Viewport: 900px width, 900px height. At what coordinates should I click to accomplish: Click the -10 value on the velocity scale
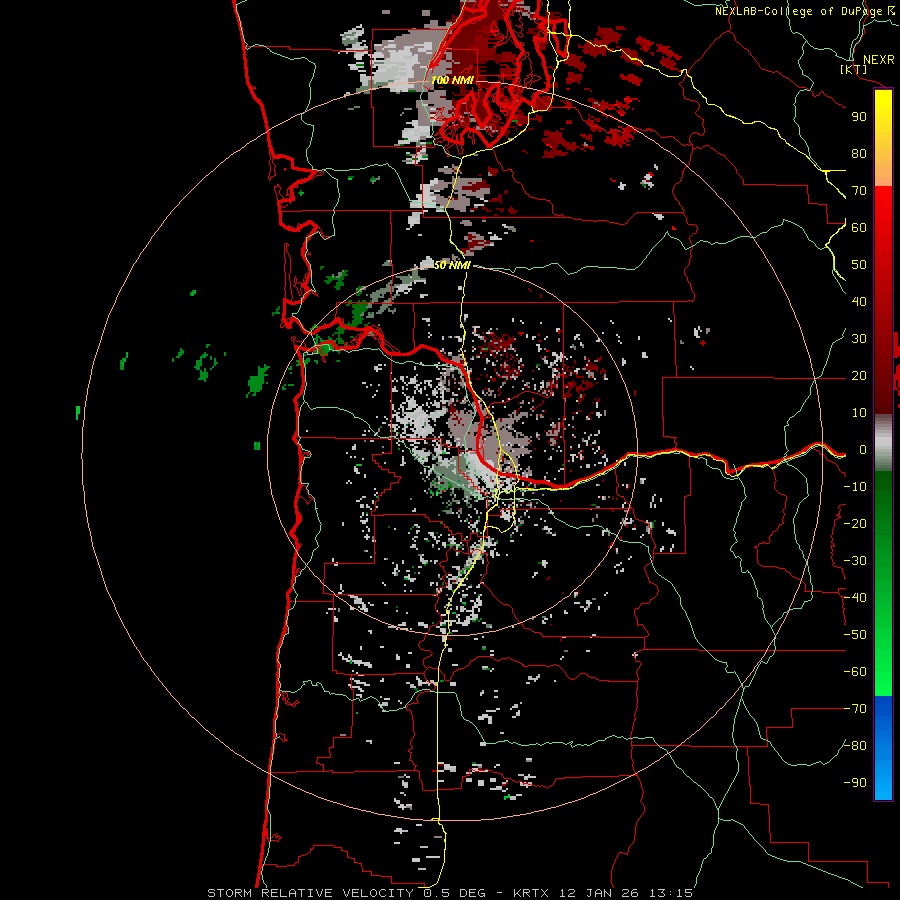pos(855,487)
